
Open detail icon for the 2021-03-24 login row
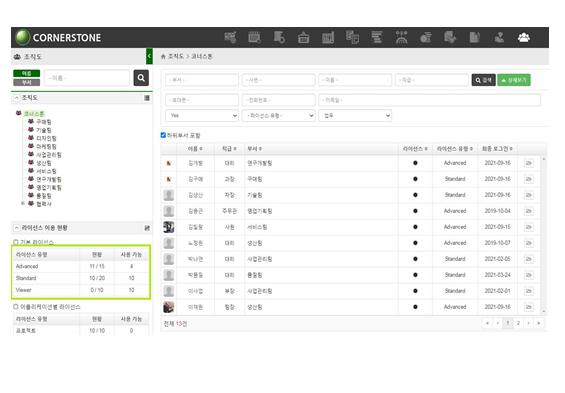529,275
